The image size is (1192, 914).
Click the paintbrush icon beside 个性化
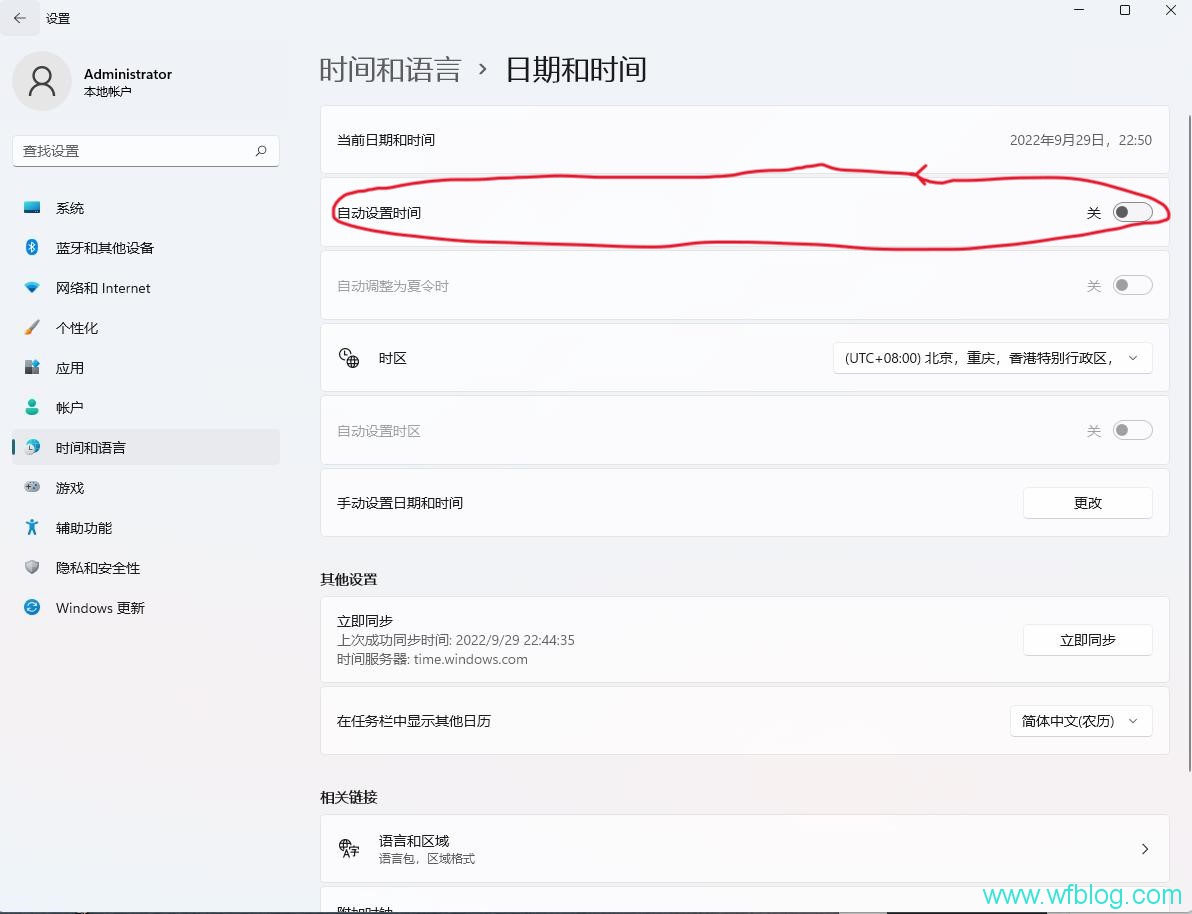(x=32, y=328)
